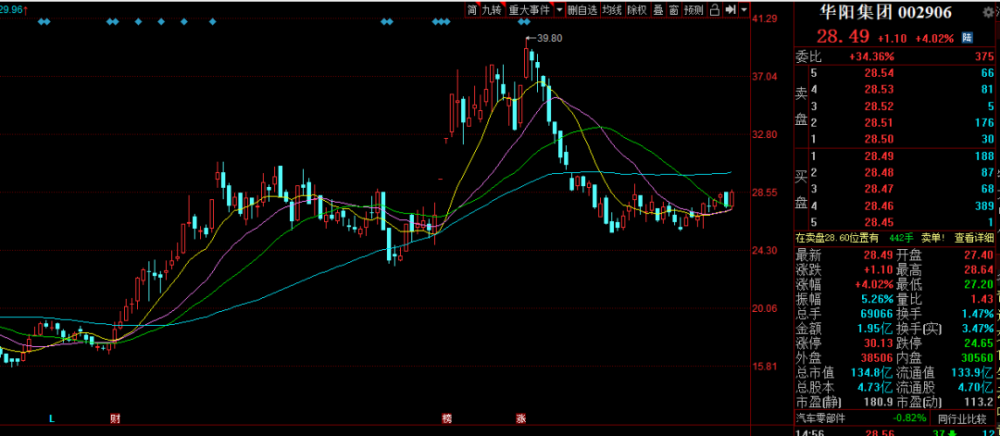Click the 内盘 value 30560
Screen dimensions: 1000x436
coord(977,358)
